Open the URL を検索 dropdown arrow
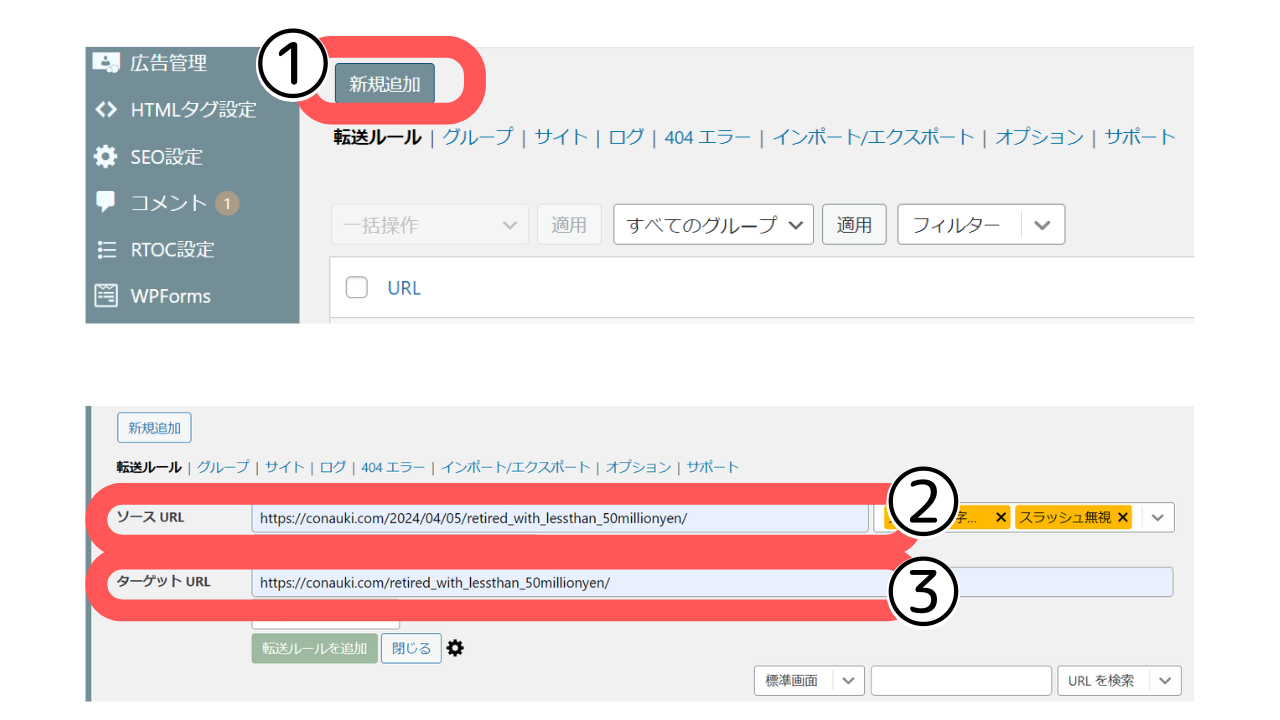 tap(1165, 680)
